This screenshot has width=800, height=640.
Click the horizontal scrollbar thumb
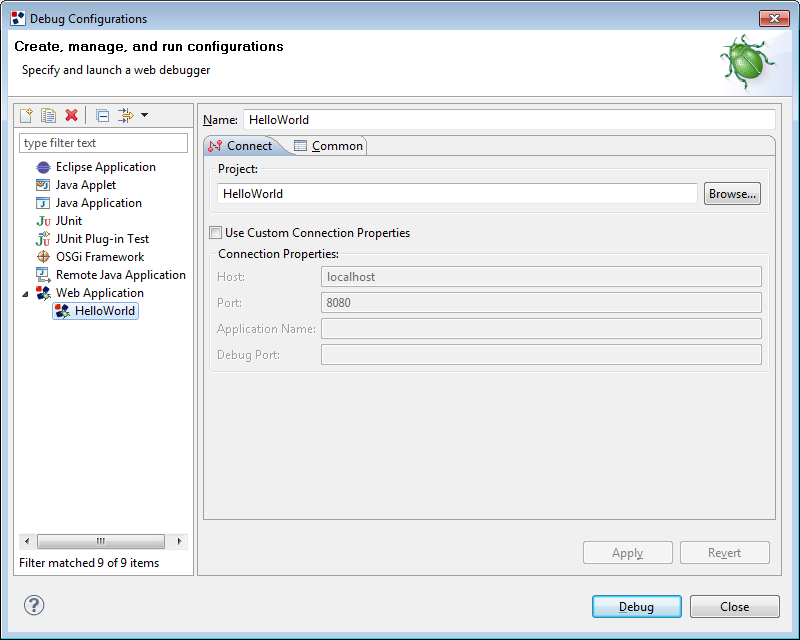(101, 541)
